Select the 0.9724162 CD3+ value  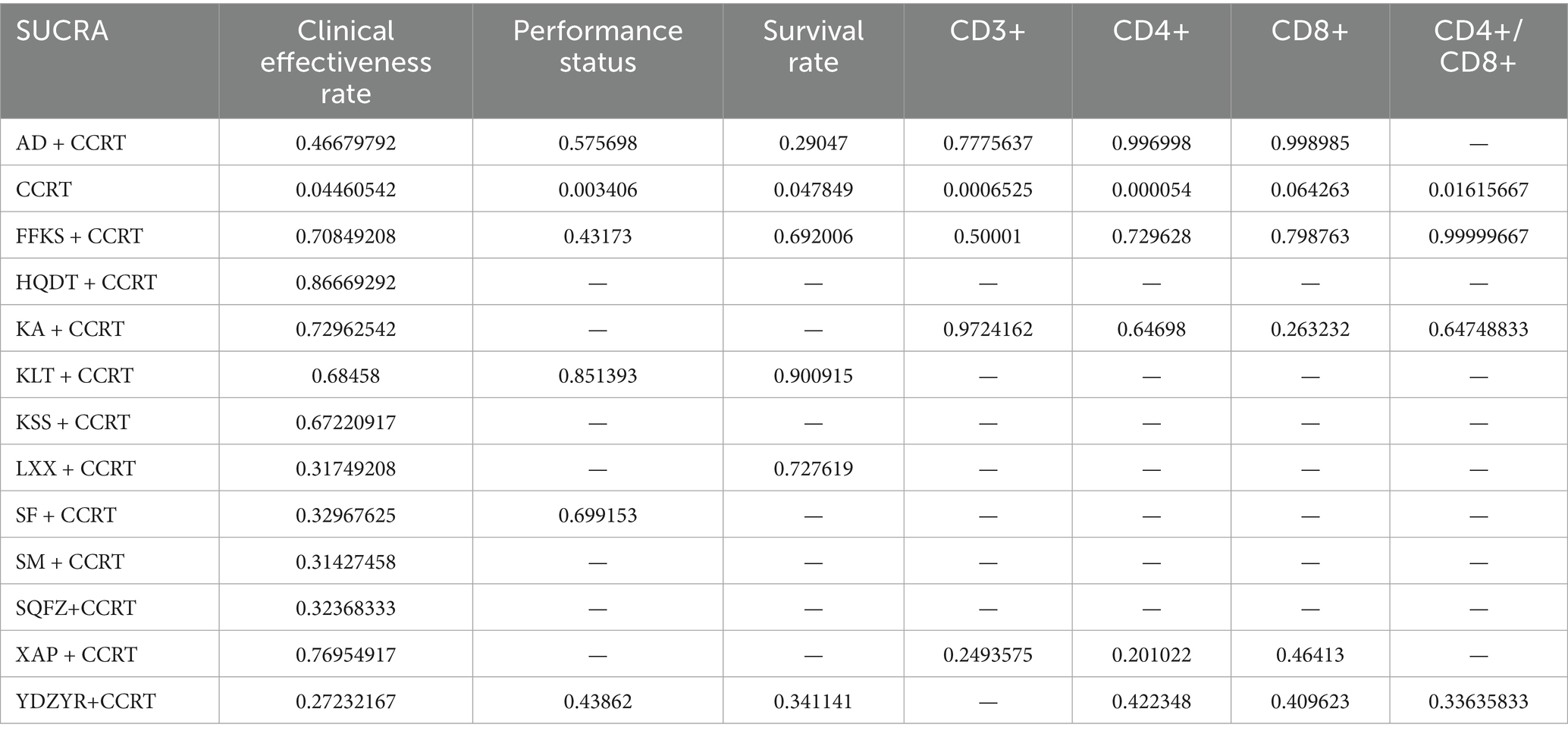(988, 329)
